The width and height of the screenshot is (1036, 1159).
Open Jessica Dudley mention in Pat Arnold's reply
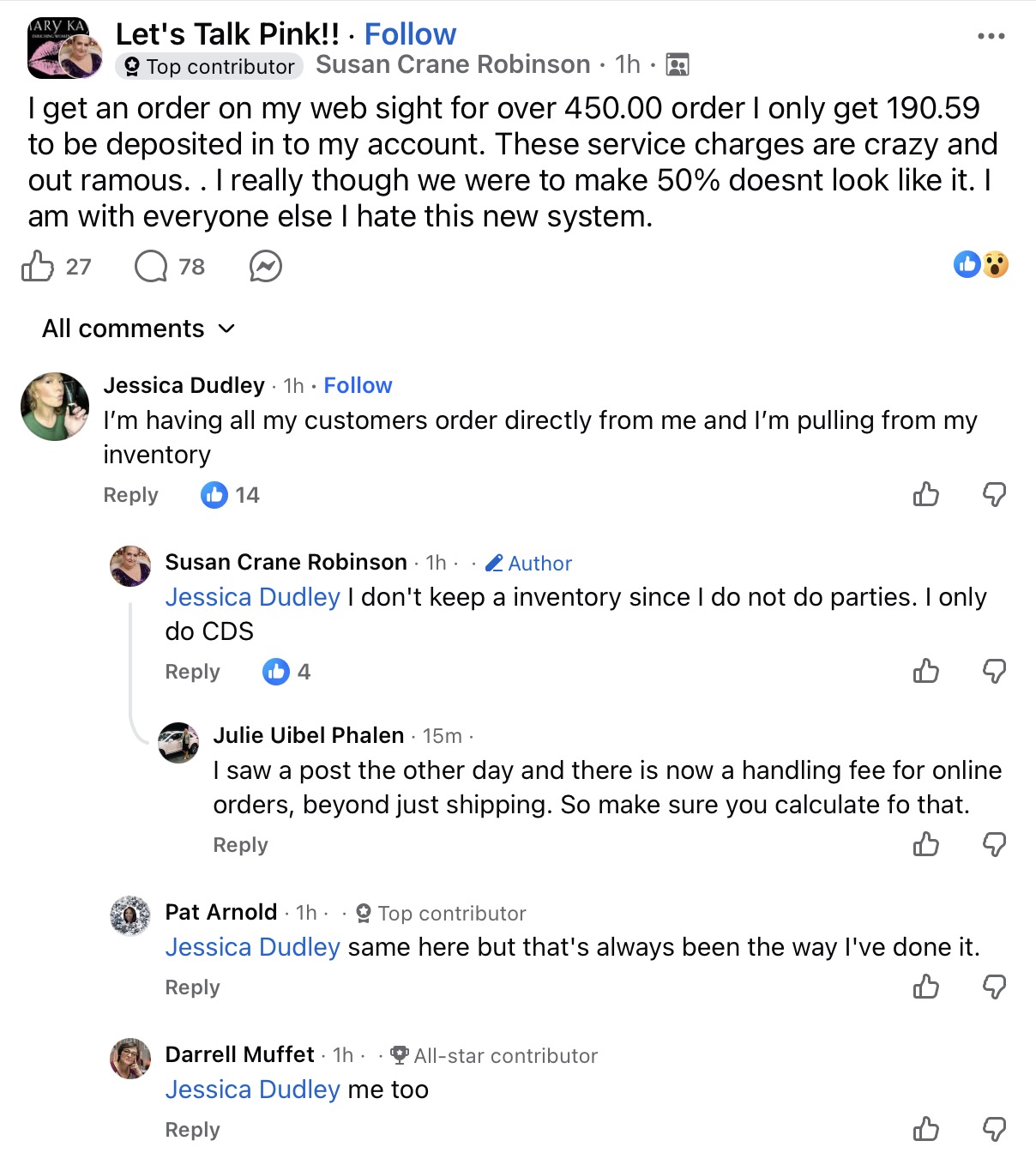tap(252, 947)
